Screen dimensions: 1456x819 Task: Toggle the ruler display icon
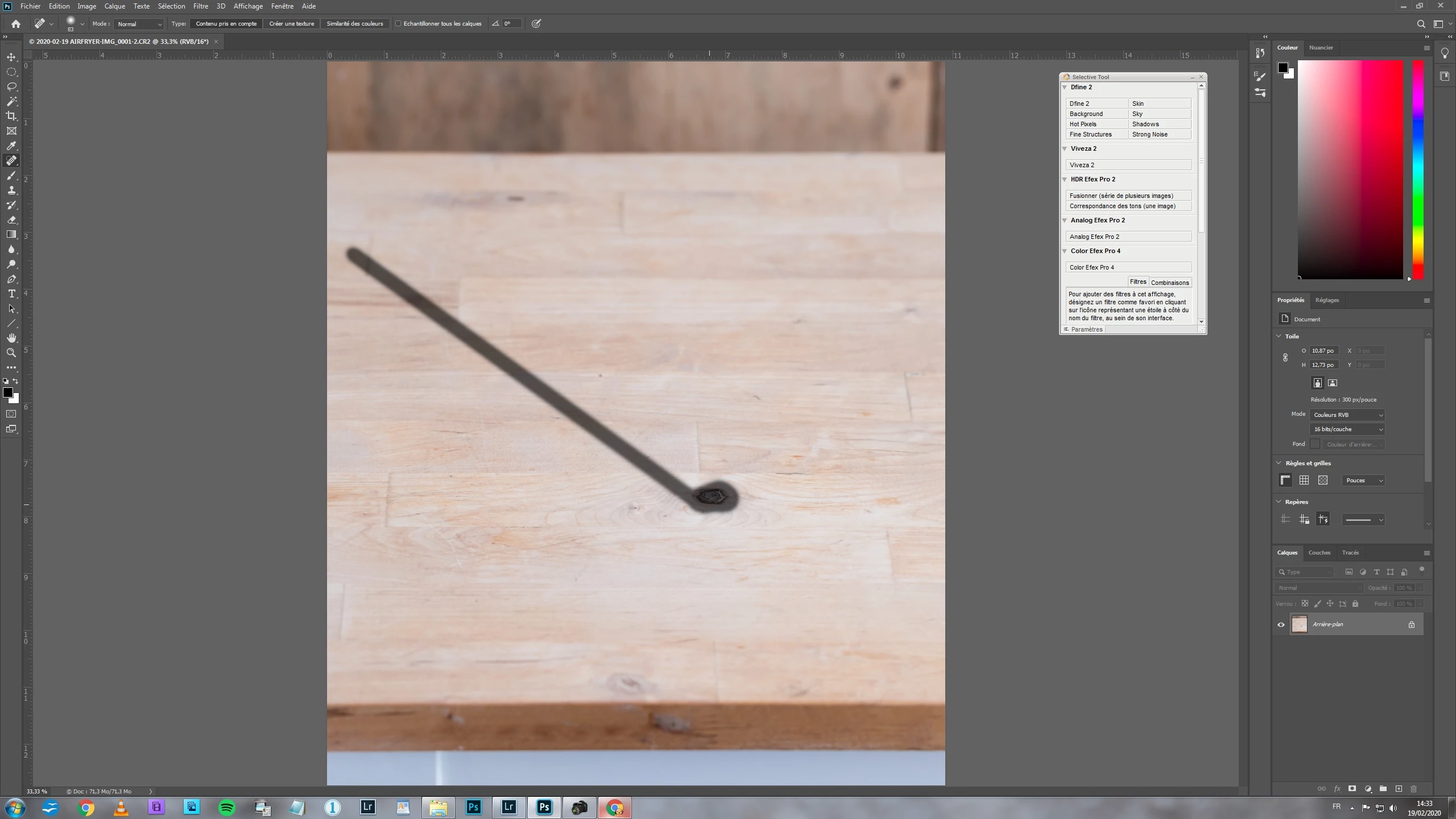click(x=1285, y=480)
